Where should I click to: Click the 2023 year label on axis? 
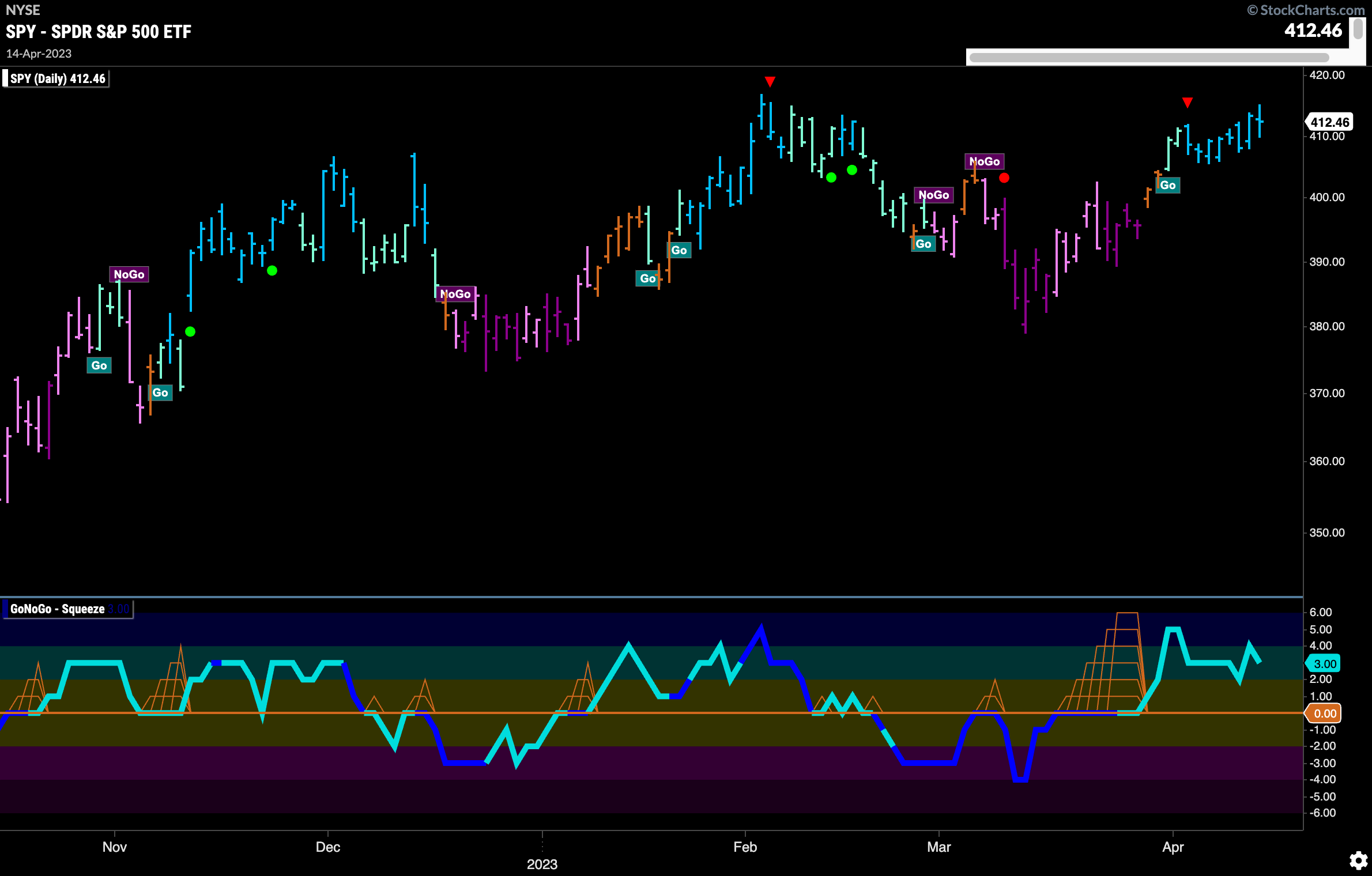tap(542, 864)
